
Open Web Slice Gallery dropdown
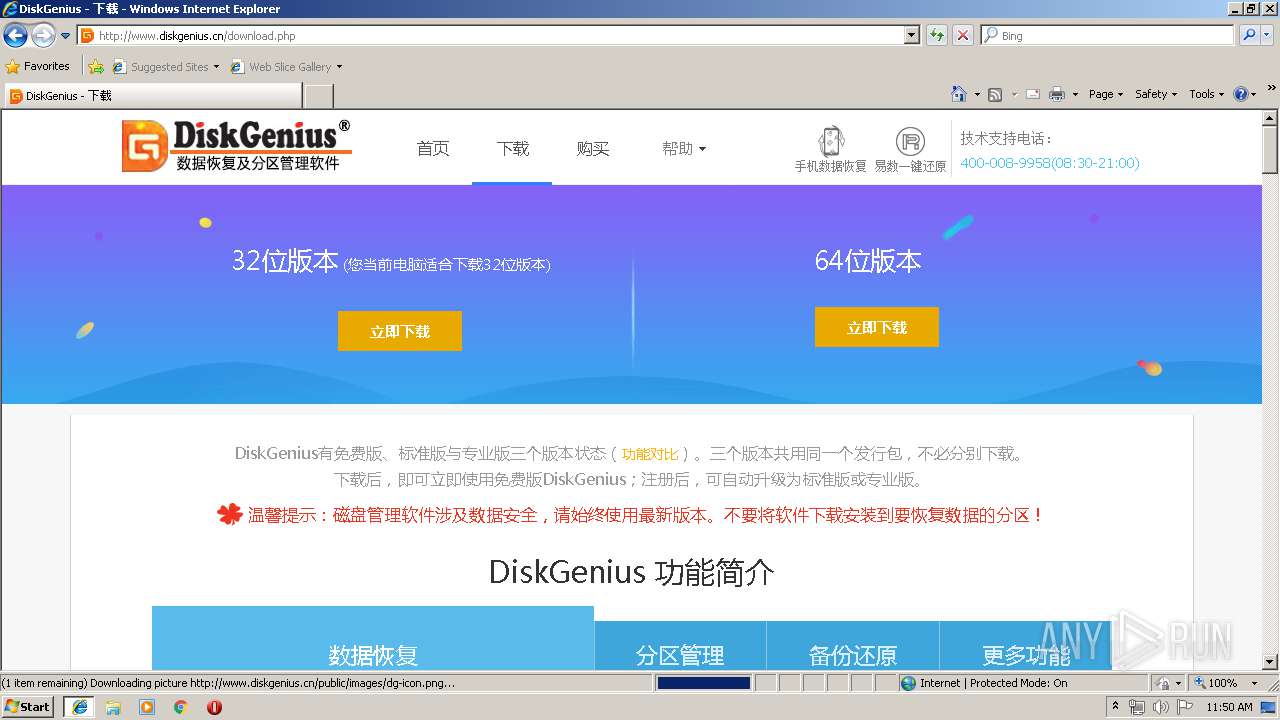[x=286, y=67]
